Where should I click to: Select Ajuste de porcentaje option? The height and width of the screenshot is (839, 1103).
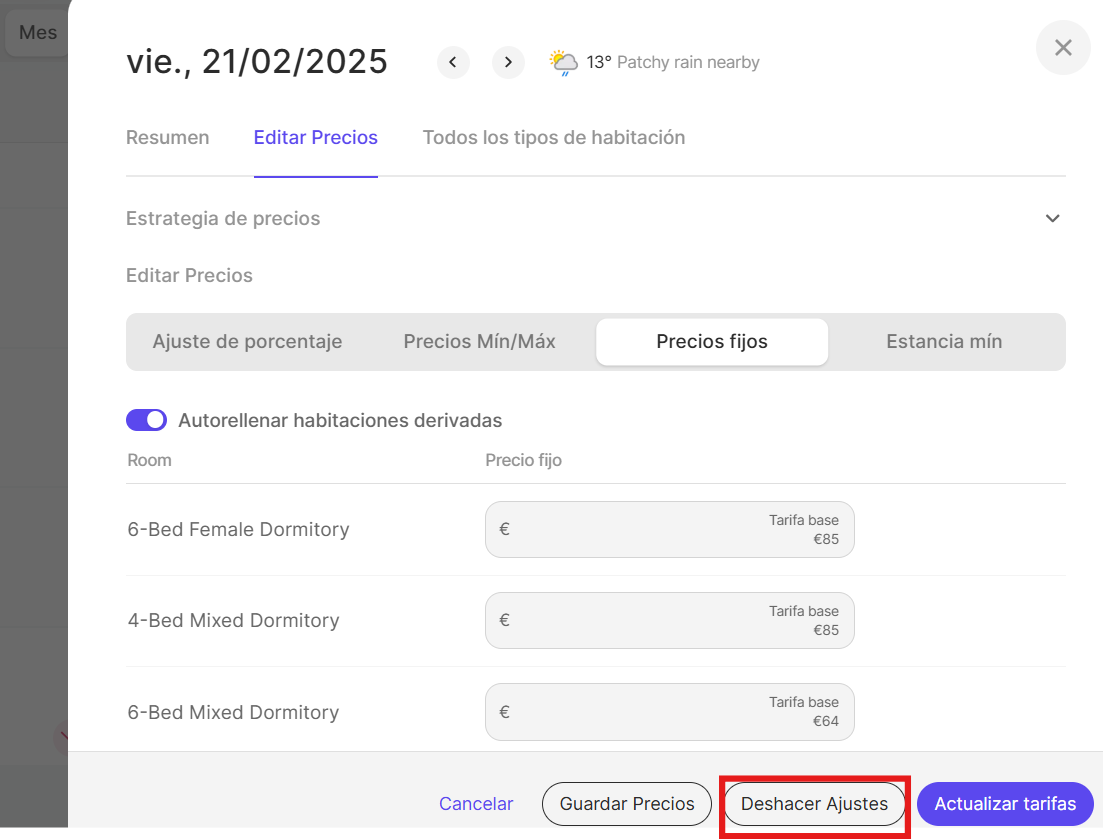click(247, 342)
